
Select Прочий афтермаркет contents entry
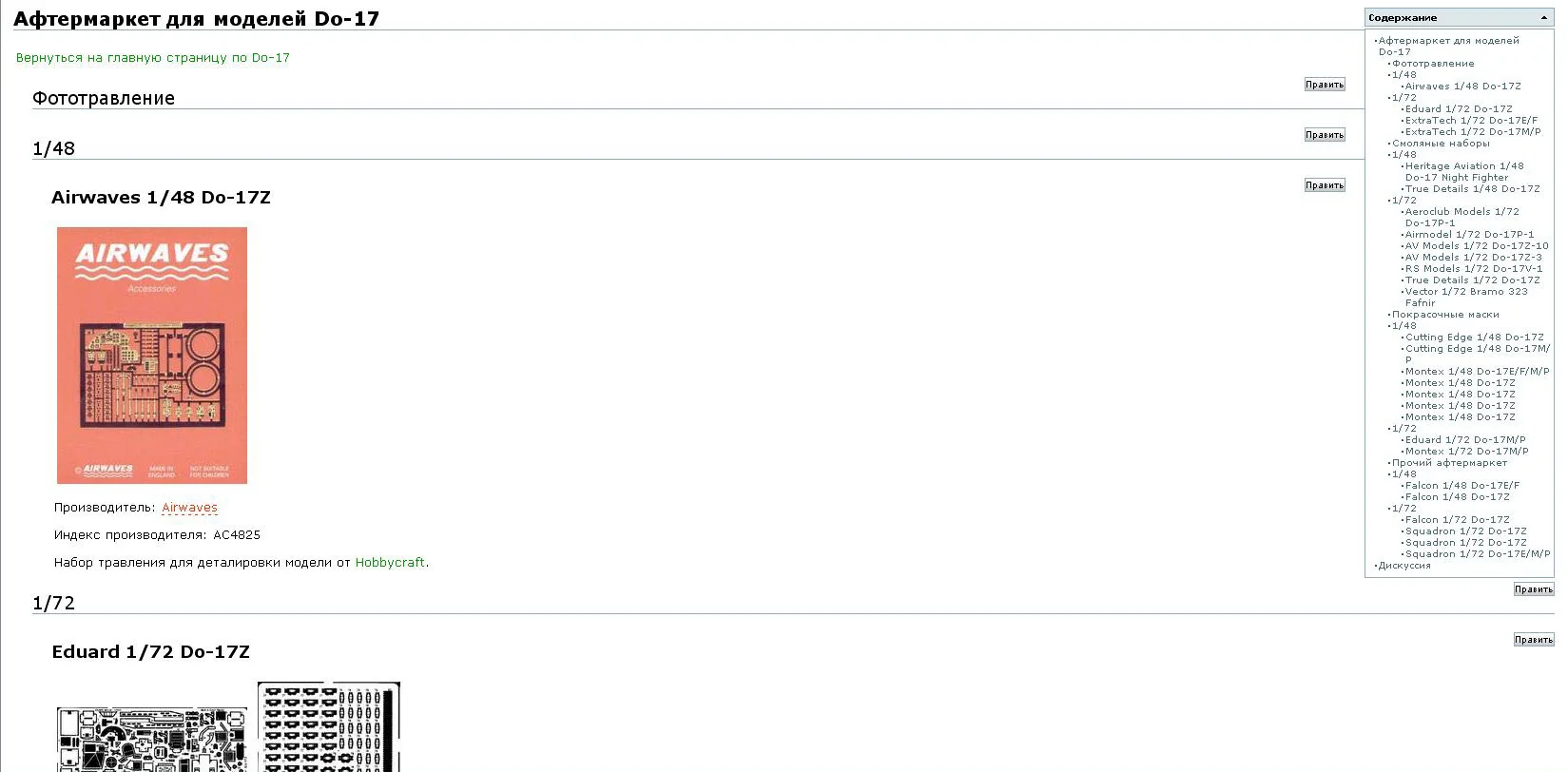[x=1449, y=463]
